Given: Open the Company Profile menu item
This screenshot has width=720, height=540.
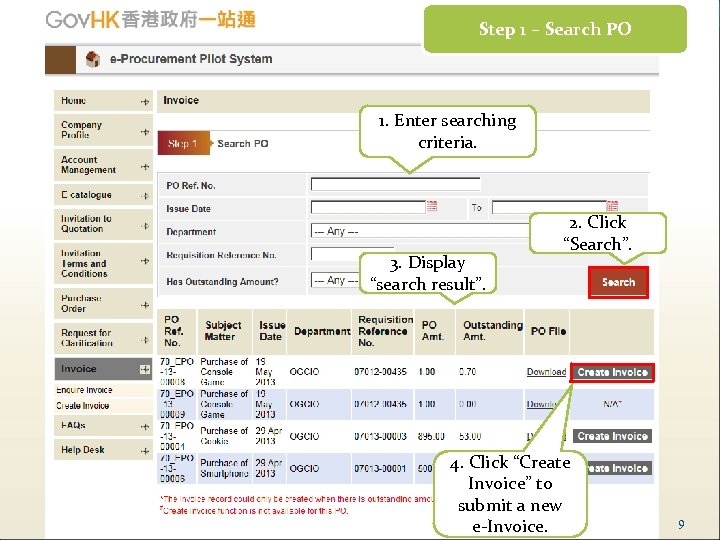Looking at the screenshot, I should click(x=103, y=130).
